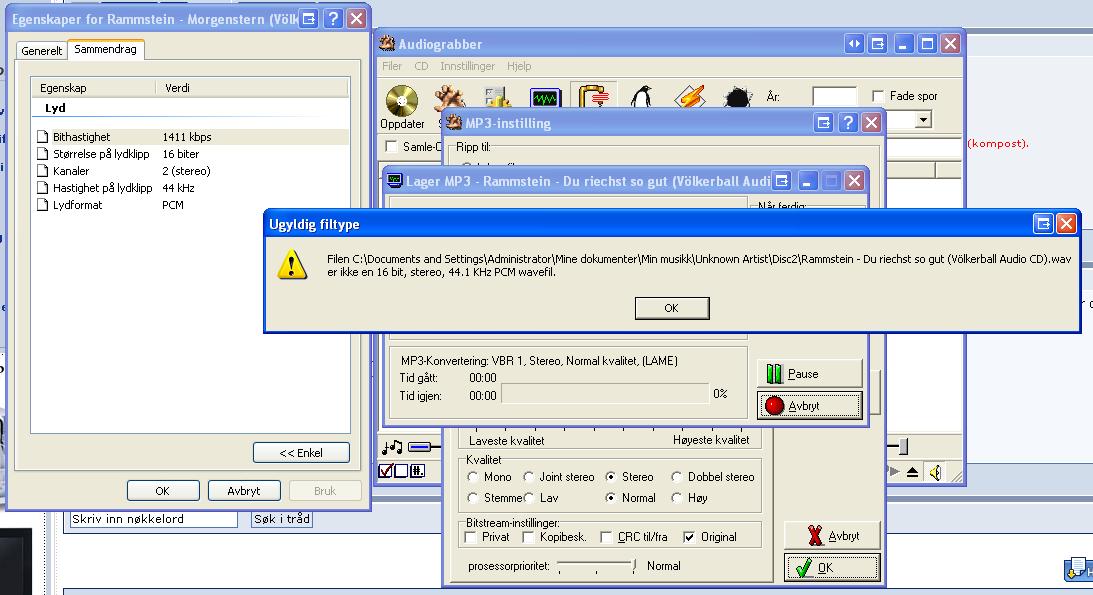
Task: Enable the Privat checkbox
Action: pos(471,537)
